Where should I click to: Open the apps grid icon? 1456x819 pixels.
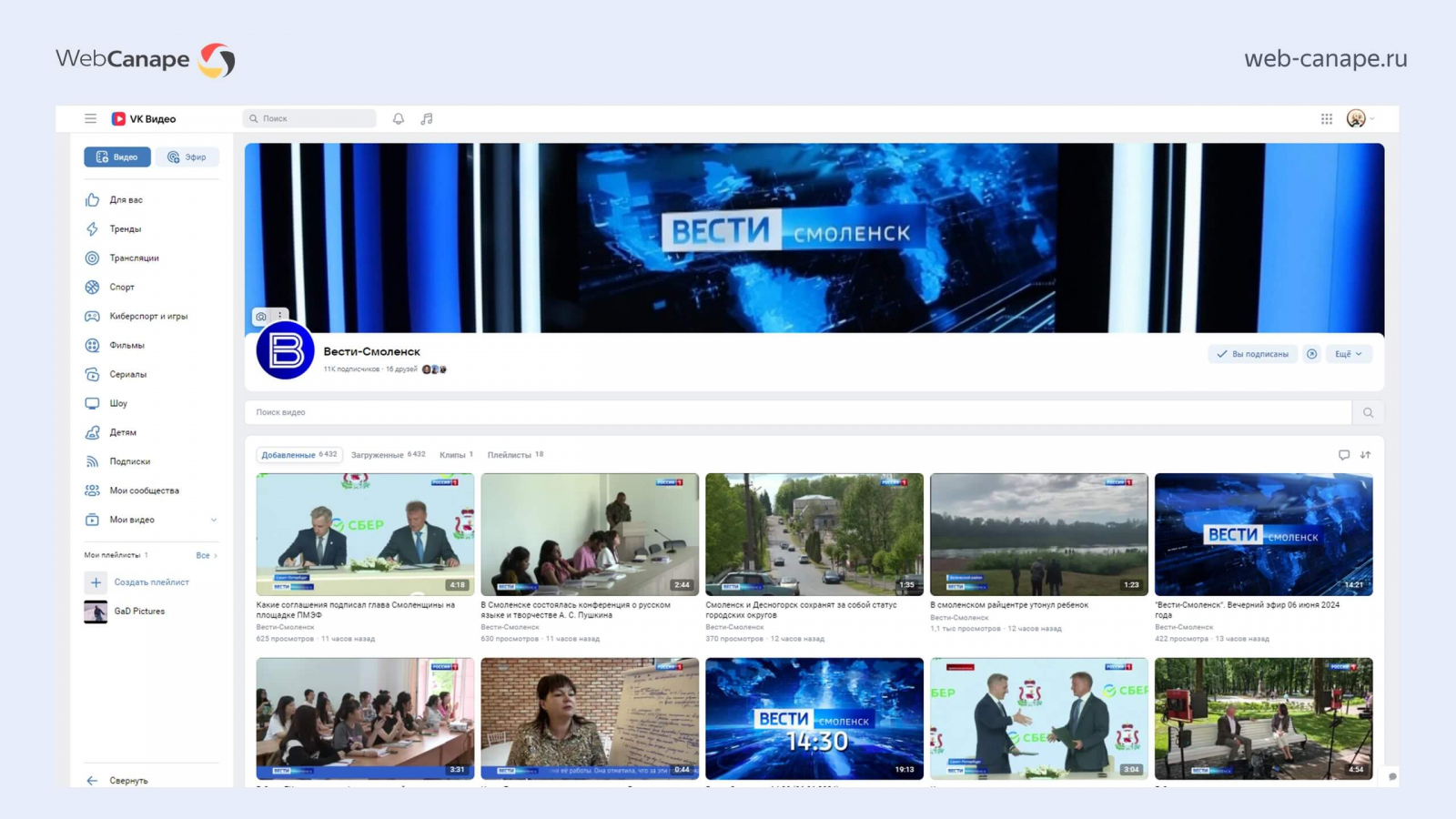click(x=1327, y=118)
